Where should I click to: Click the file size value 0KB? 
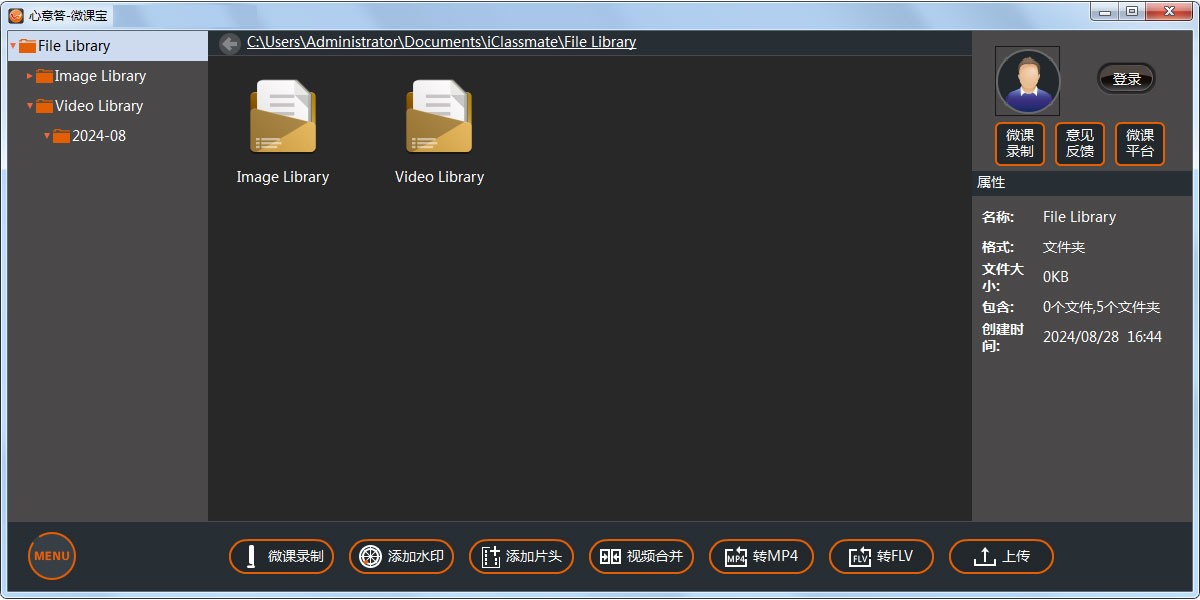coord(1056,277)
